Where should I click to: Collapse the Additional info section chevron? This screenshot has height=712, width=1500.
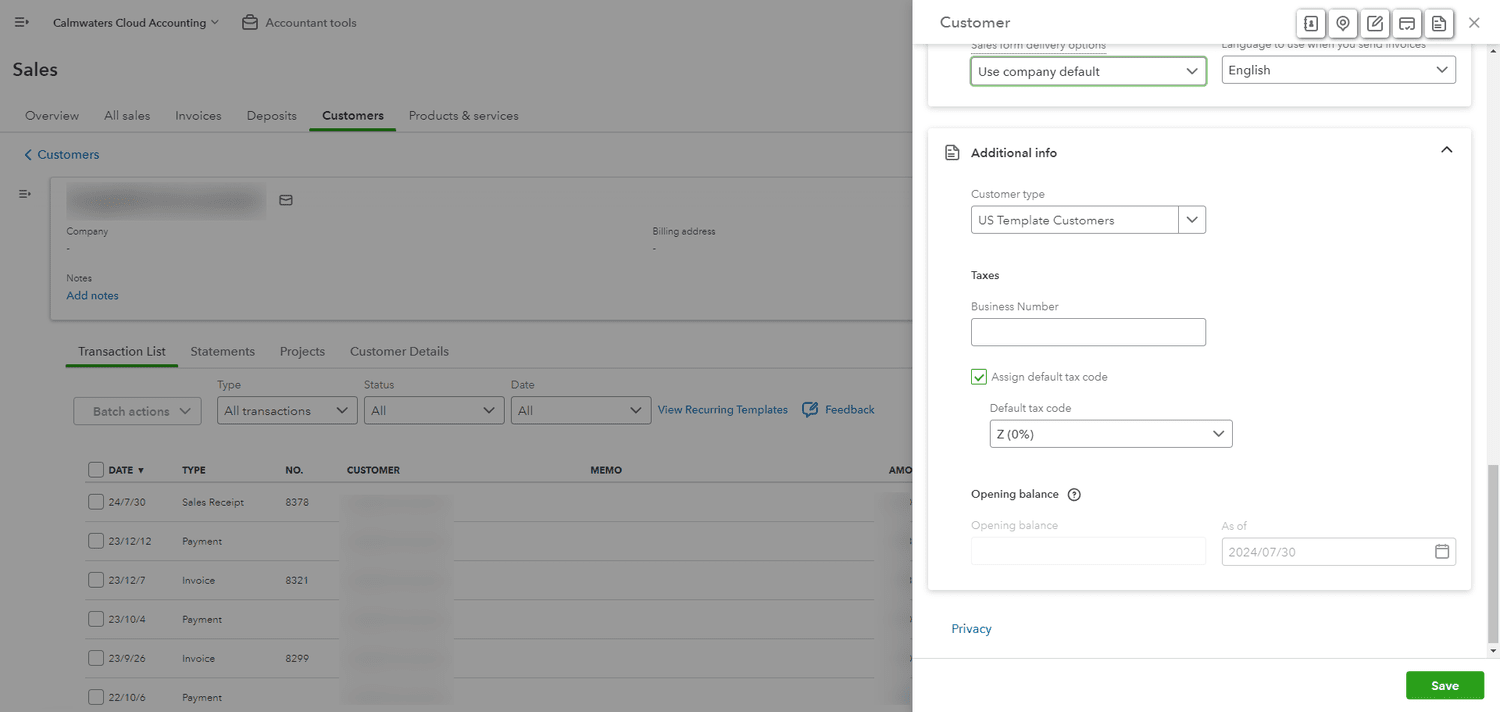click(x=1446, y=149)
